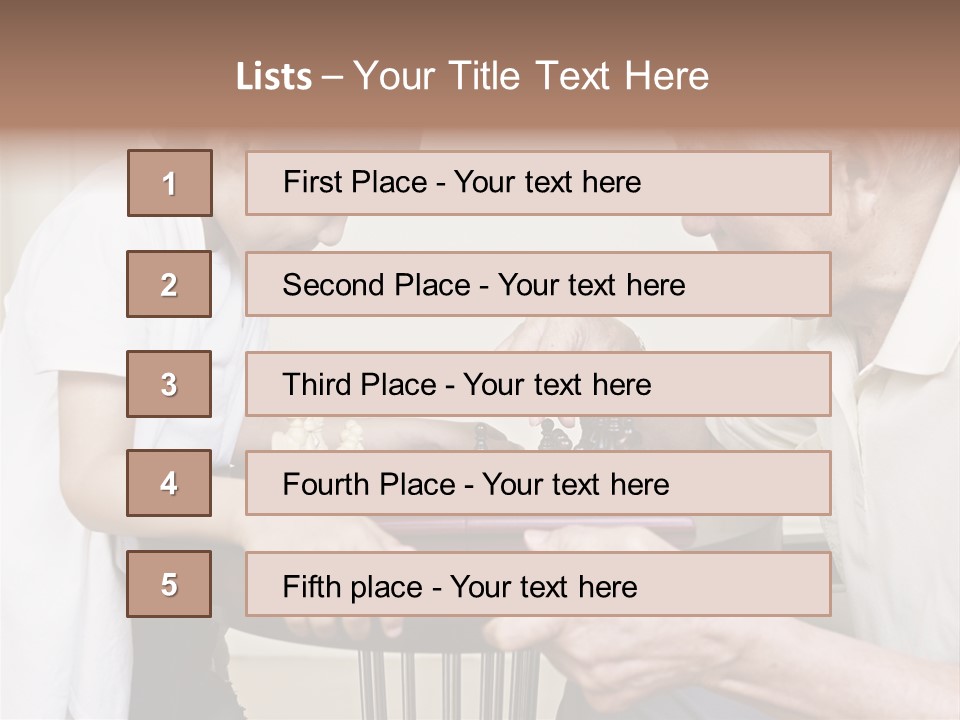Viewport: 960px width, 720px height.
Task: Click the number 1 box
Action: pos(170,183)
